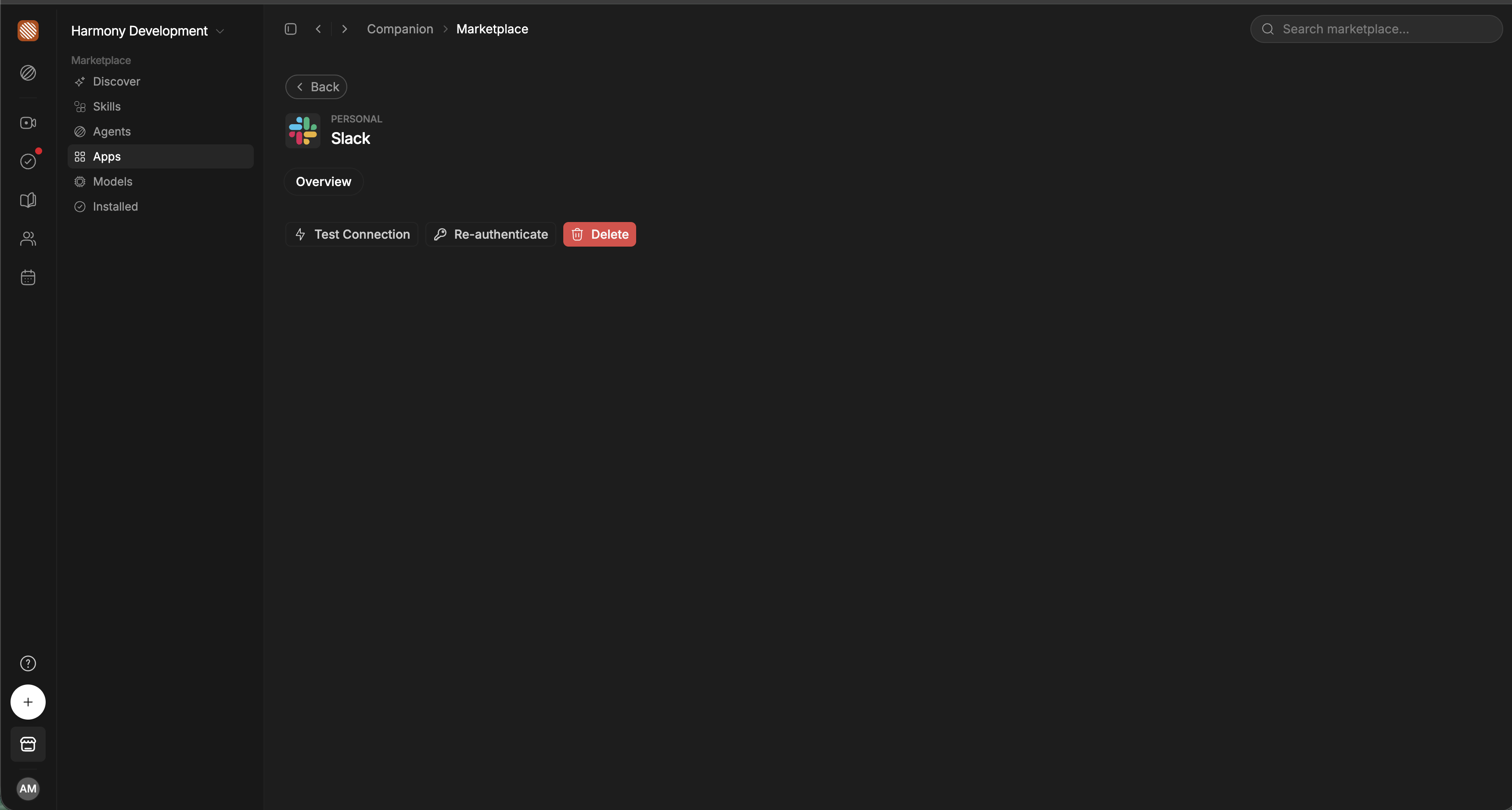
Task: Select Discover in Marketplace menu
Action: point(161,82)
